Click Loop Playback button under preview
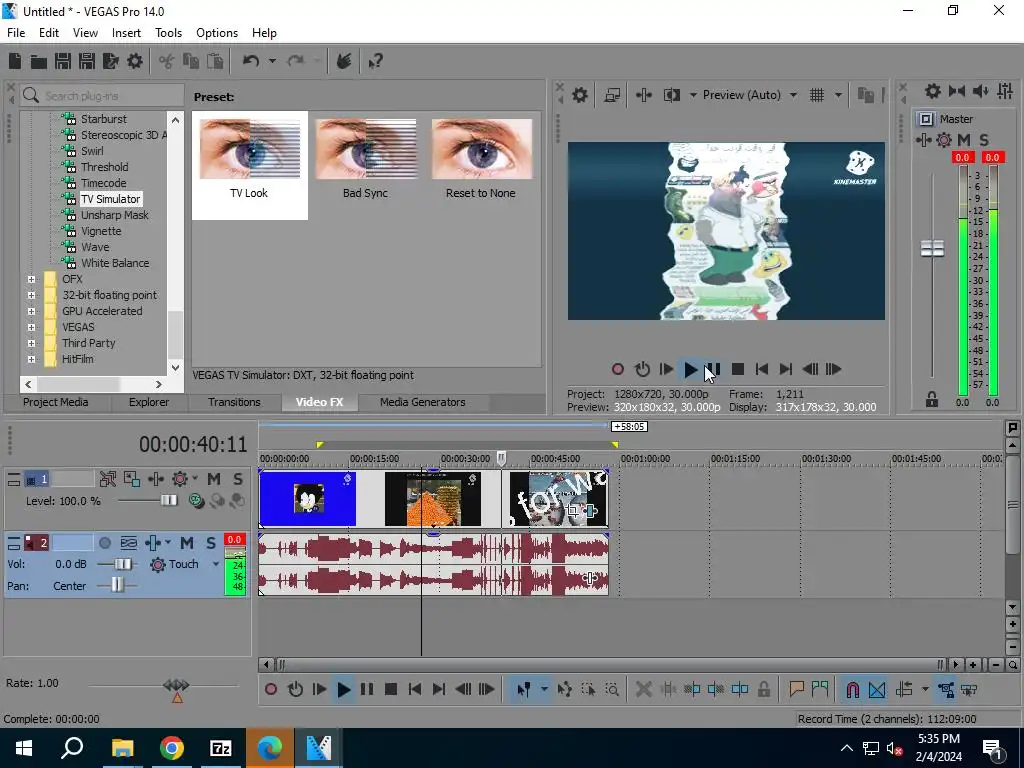Viewport: 1024px width, 768px height. pos(642,370)
